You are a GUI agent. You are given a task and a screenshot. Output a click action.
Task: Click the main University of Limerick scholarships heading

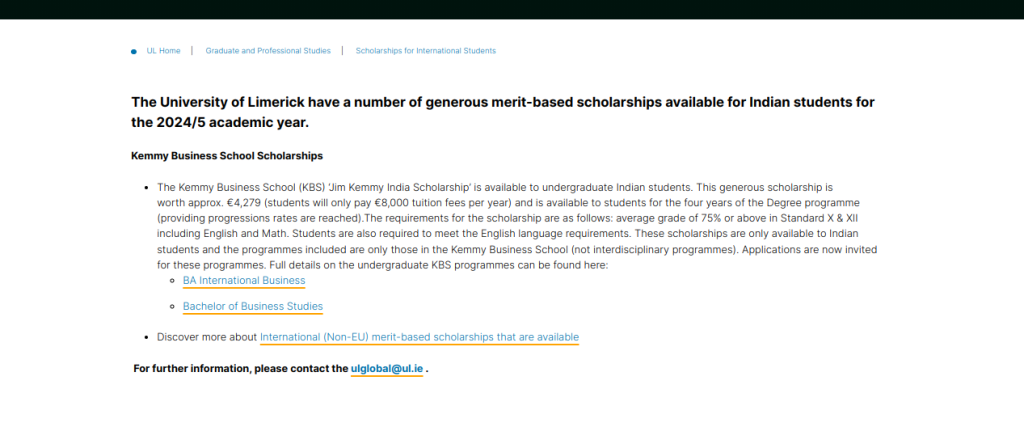(x=503, y=112)
